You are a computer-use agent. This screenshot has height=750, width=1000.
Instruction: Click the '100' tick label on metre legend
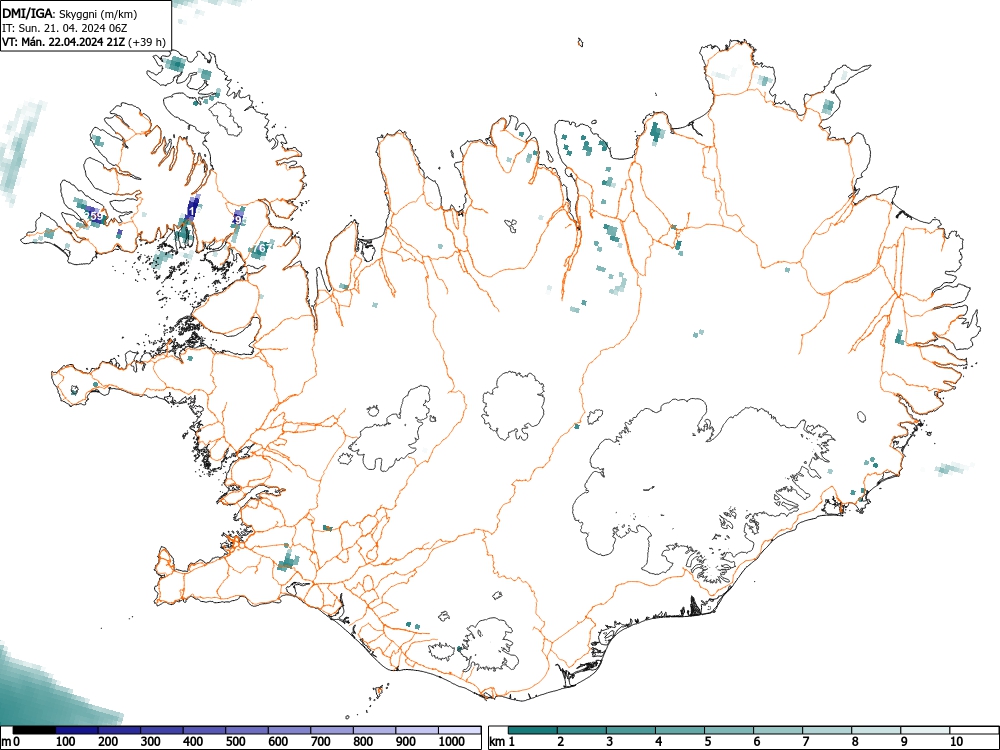(66, 741)
